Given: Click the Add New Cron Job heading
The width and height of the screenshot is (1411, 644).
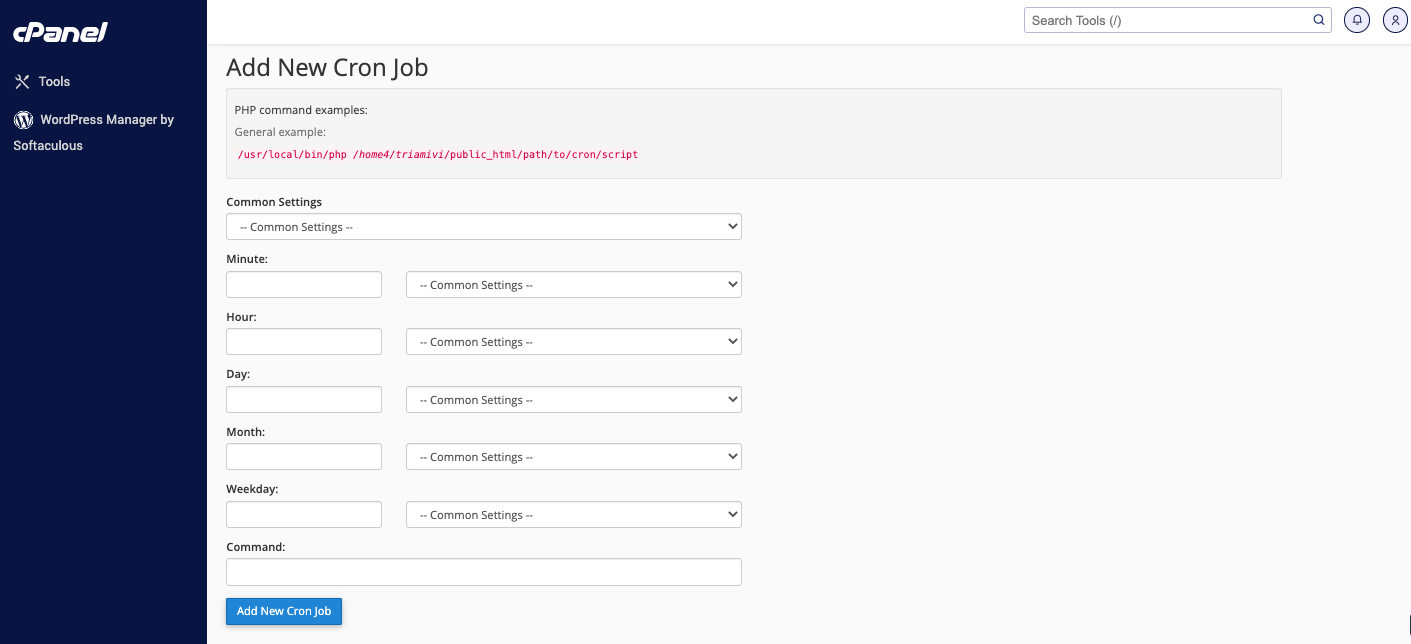Looking at the screenshot, I should tap(327, 67).
